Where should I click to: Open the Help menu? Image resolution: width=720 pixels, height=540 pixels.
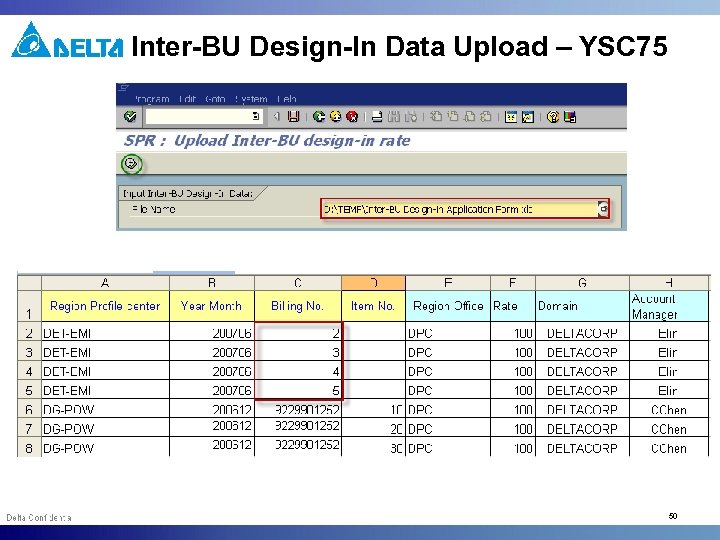(287, 99)
